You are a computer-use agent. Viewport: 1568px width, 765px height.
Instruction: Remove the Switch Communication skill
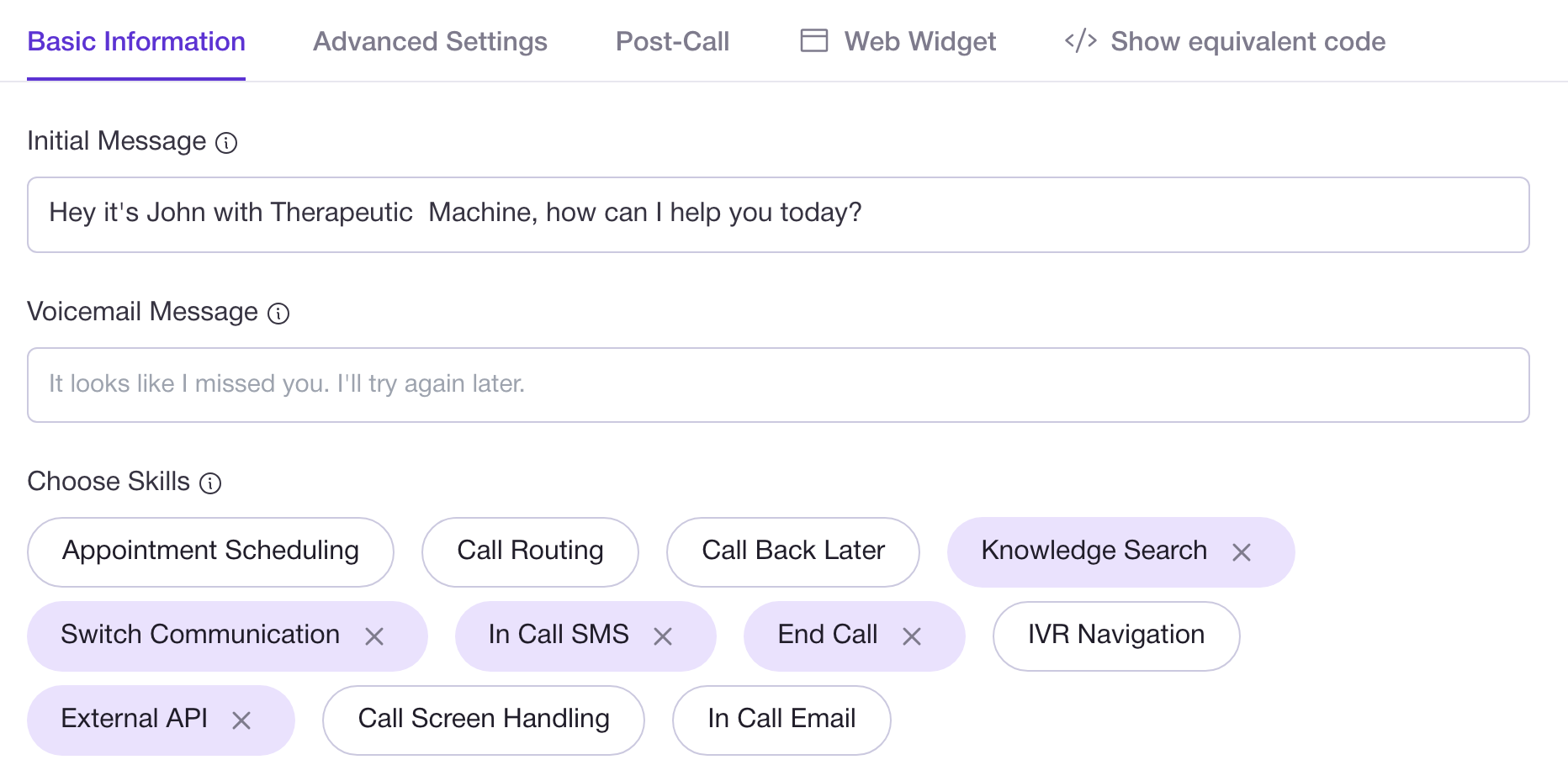coord(376,636)
